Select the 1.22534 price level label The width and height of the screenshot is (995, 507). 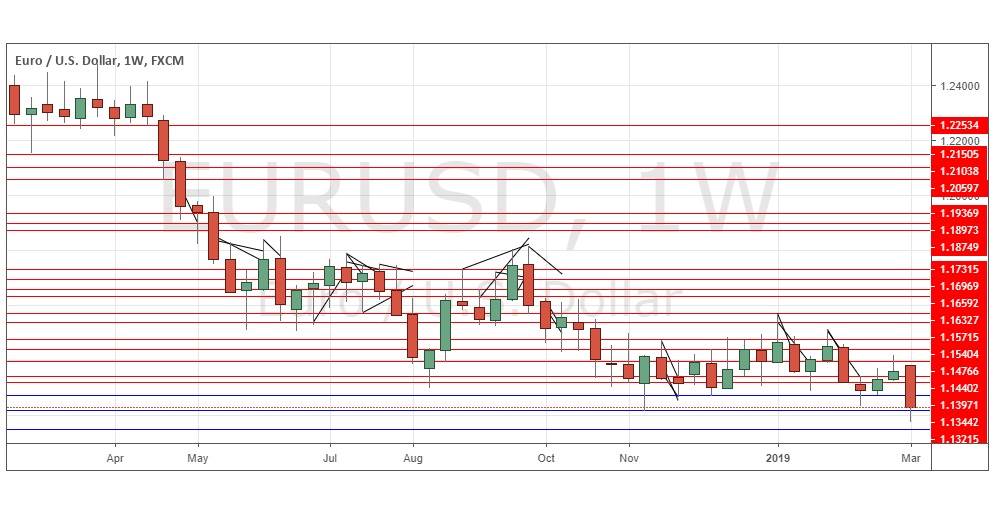click(959, 125)
